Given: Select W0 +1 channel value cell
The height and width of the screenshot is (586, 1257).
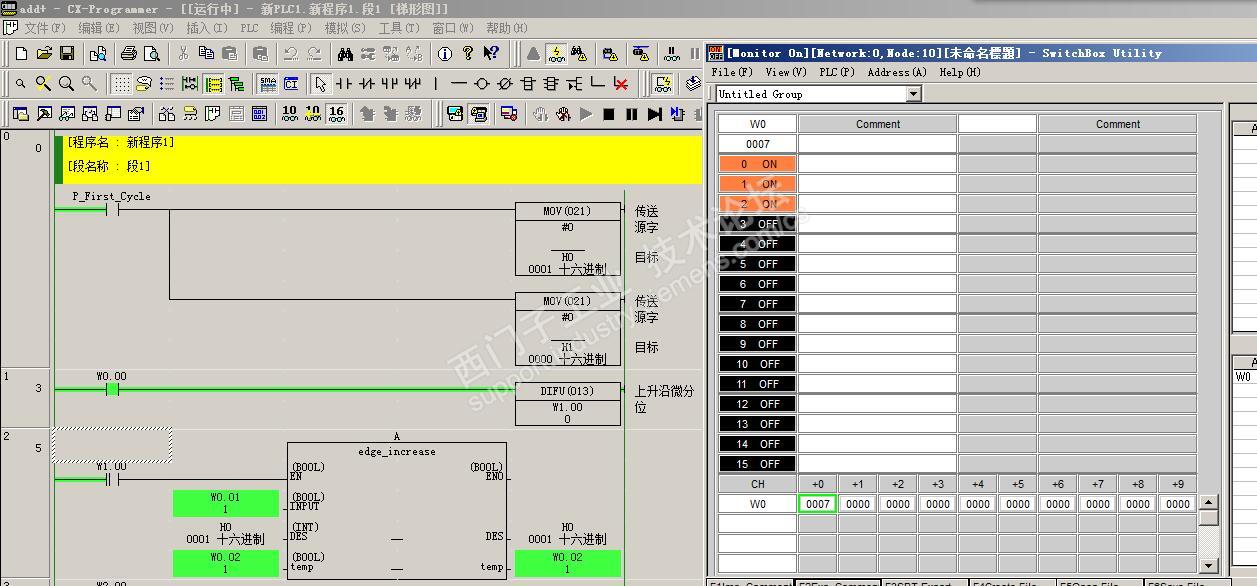Looking at the screenshot, I should (858, 504).
